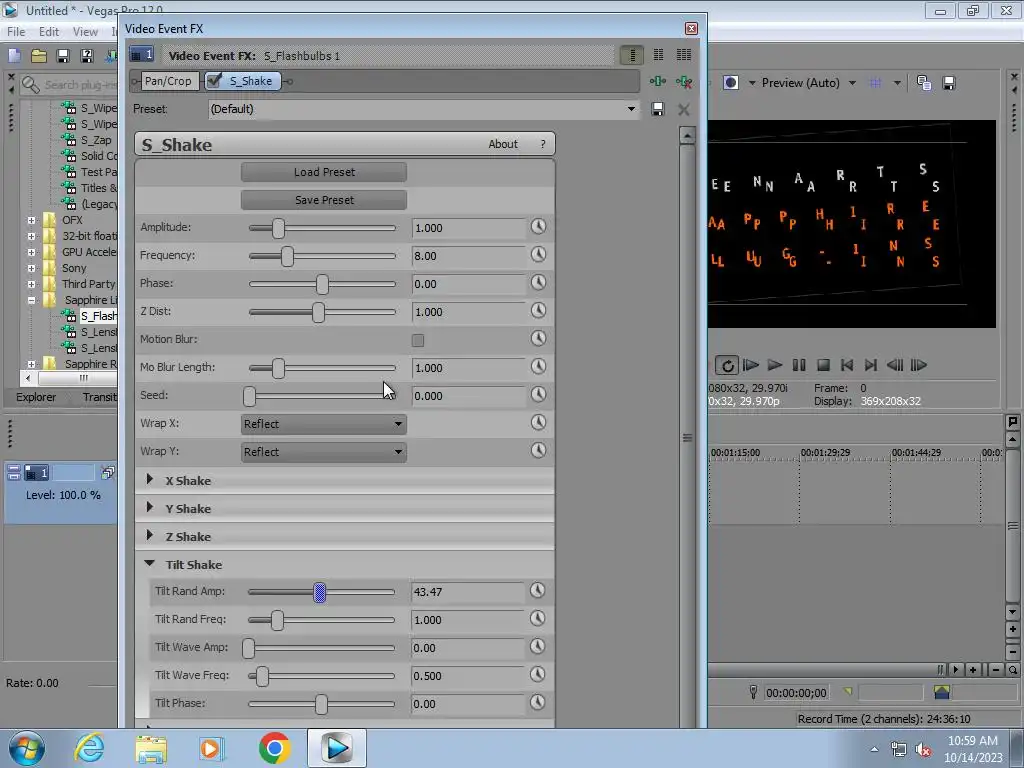Copy preview snapshot to clipboard
Viewport: 1024px width, 768px height.
click(923, 83)
